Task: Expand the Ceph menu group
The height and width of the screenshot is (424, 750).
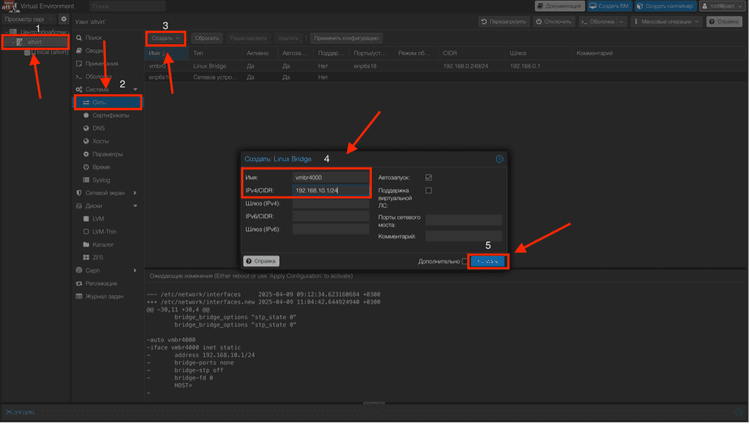Action: [x=135, y=270]
